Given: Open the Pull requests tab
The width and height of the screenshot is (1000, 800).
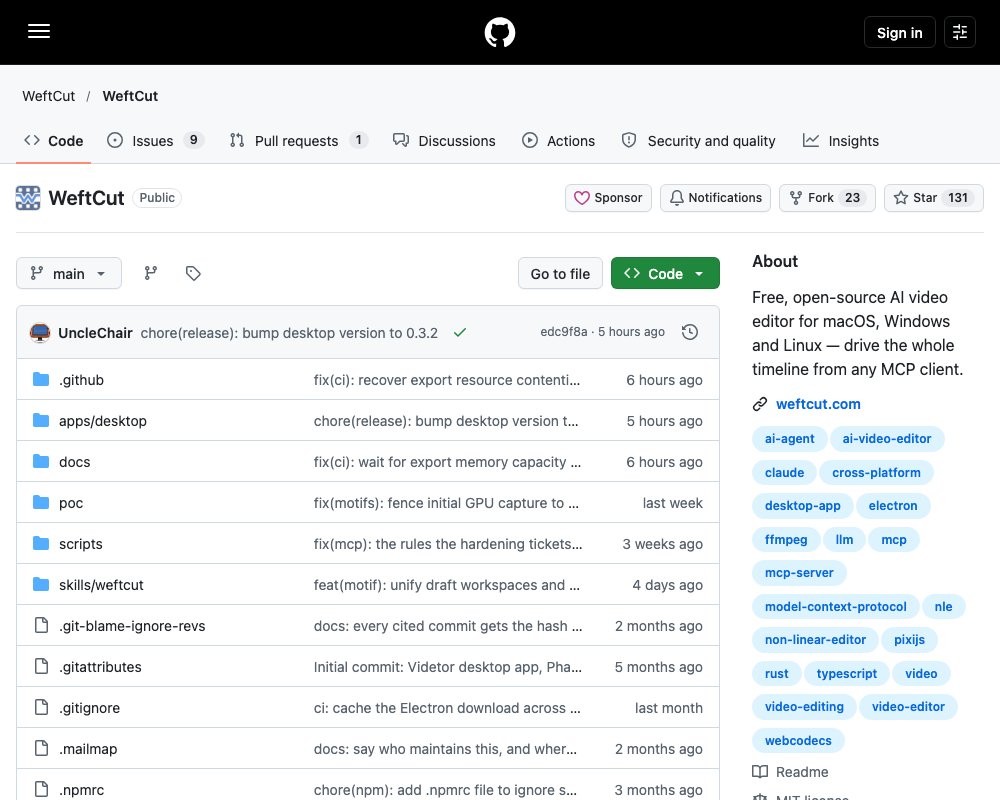Looking at the screenshot, I should click(298, 140).
